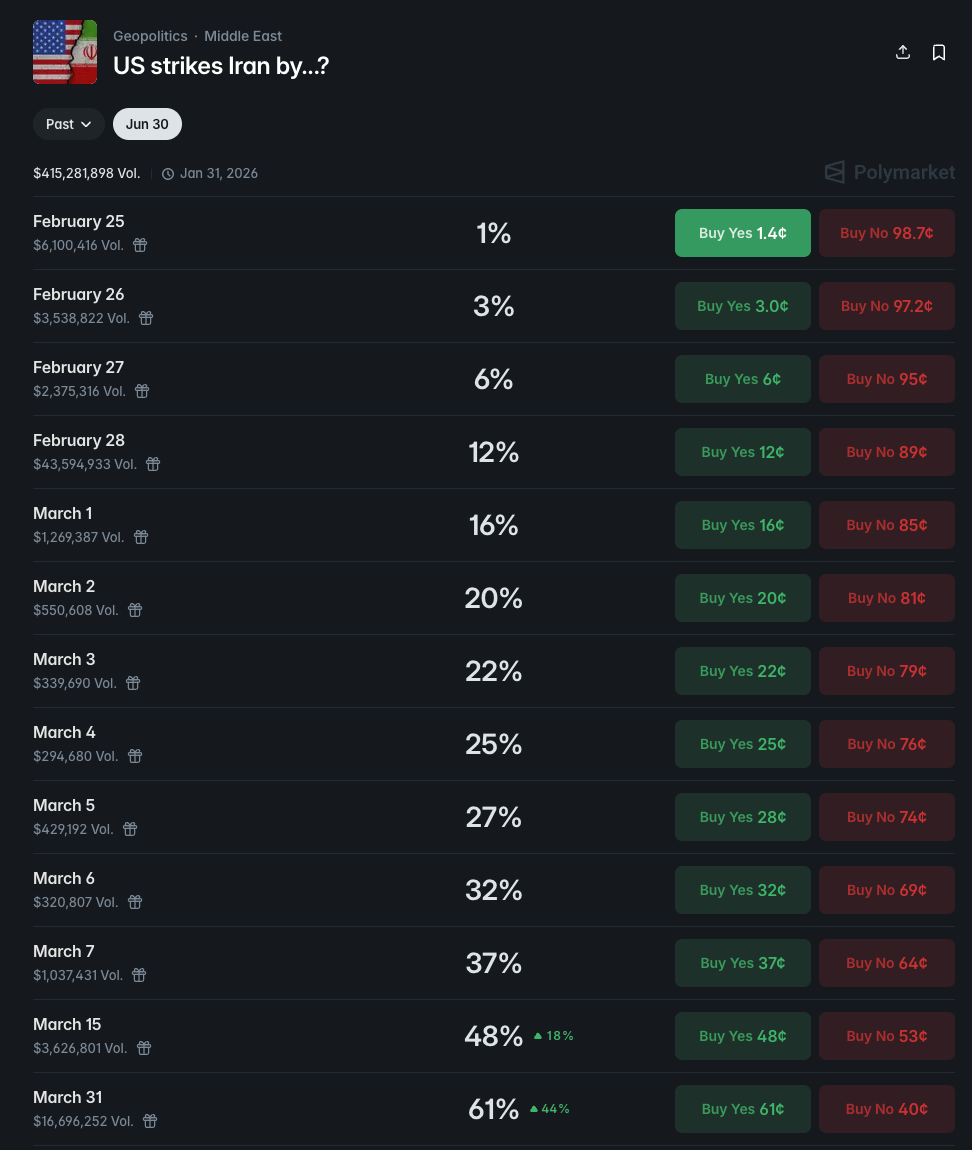Buy No at 89¢ for February 28
Image resolution: width=972 pixels, height=1150 pixels.
(x=886, y=452)
